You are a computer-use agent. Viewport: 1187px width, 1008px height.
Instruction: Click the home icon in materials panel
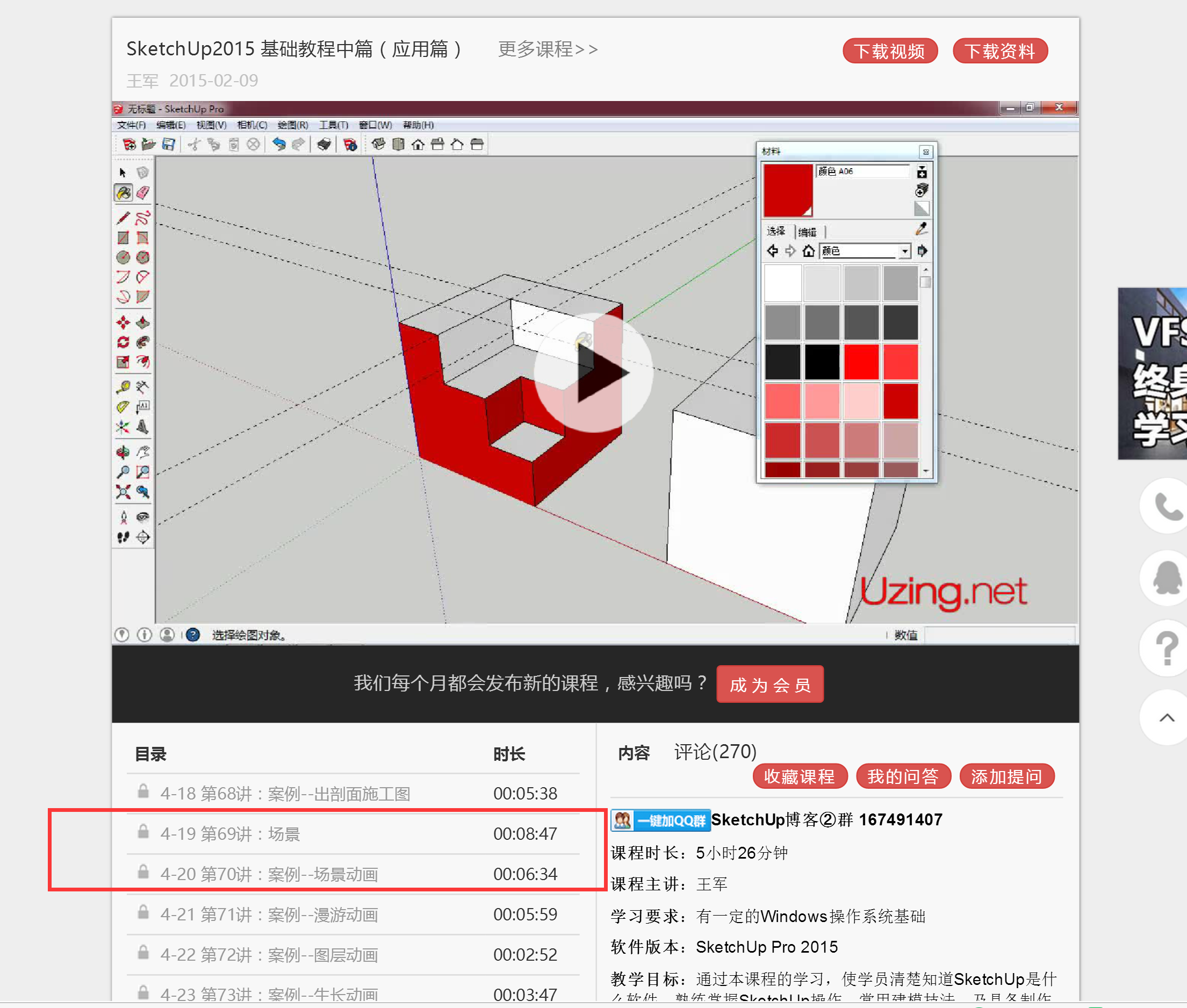click(x=808, y=251)
